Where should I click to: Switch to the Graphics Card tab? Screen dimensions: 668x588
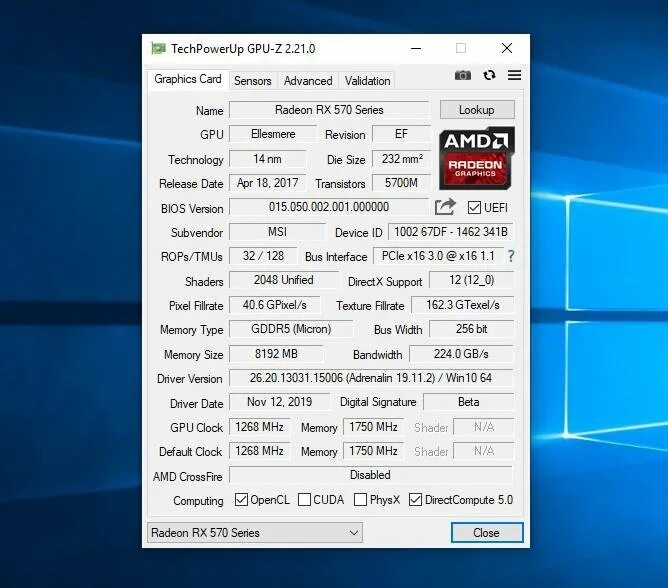[x=187, y=79]
